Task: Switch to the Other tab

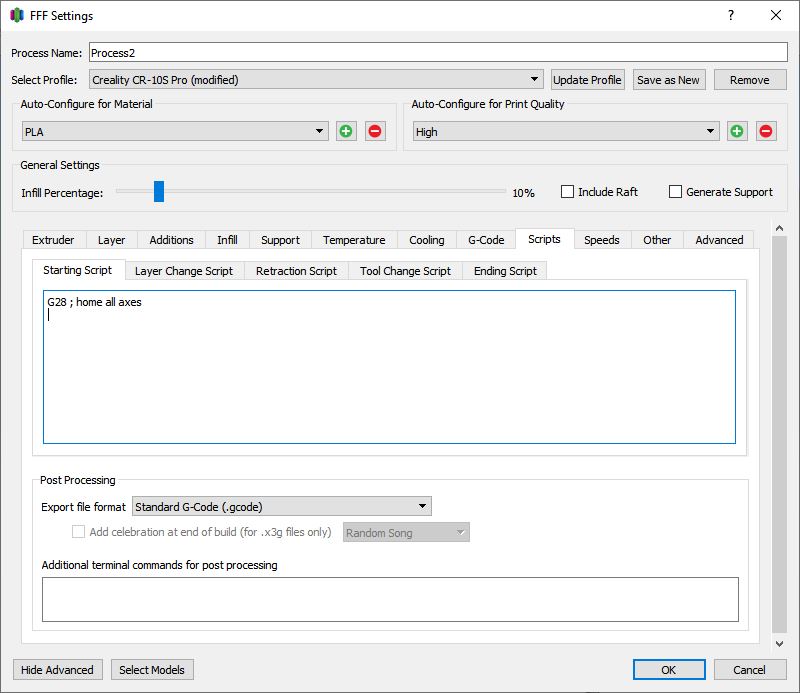Action: (x=657, y=240)
